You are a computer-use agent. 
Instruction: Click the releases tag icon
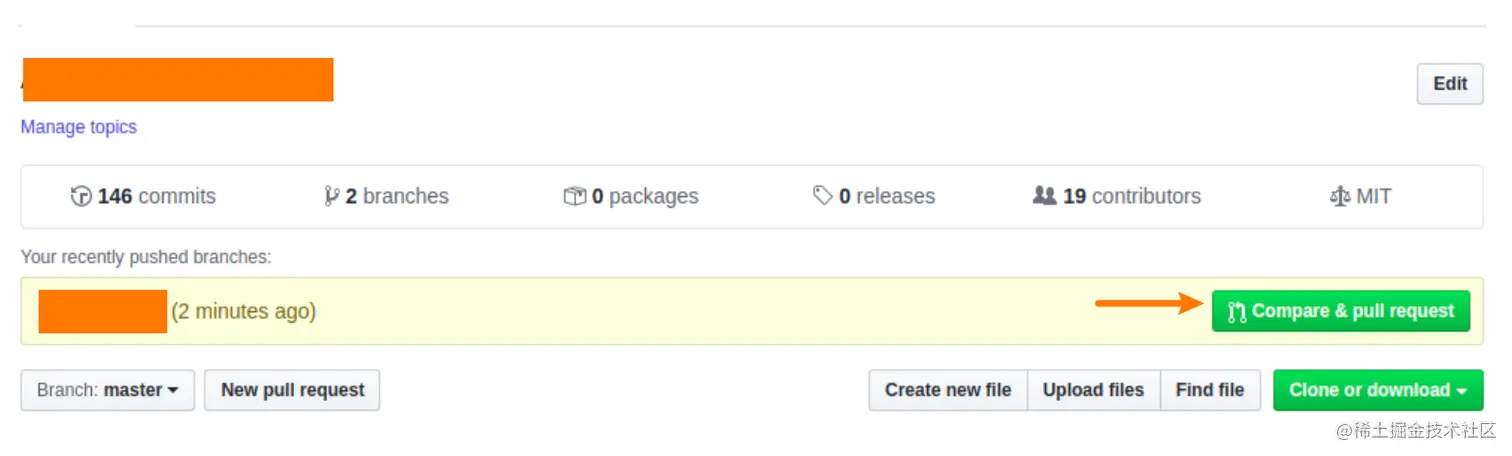[x=823, y=196]
